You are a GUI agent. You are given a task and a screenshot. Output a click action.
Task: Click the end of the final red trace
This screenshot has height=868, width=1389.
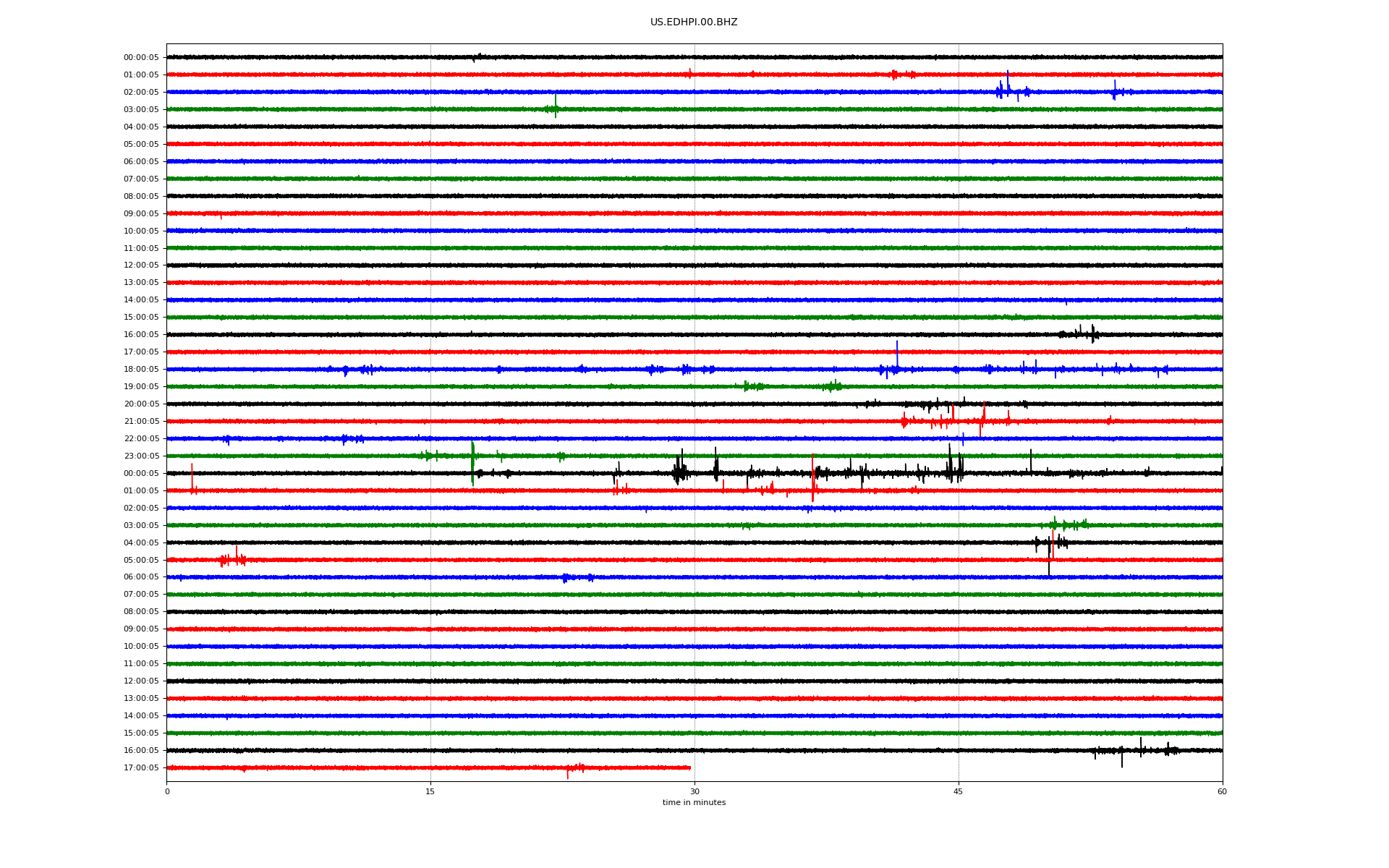pyautogui.click(x=689, y=767)
